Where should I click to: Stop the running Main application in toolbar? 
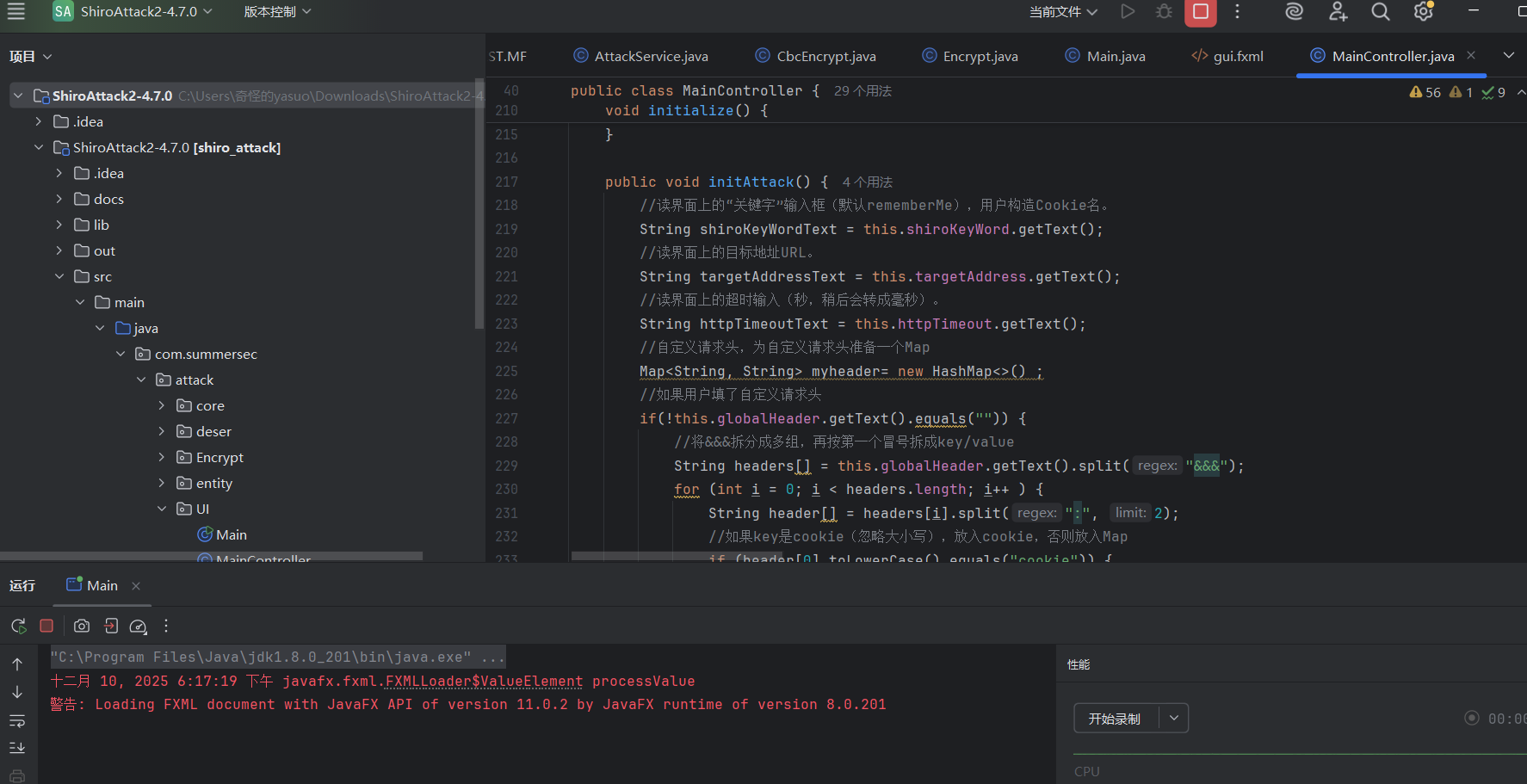pyautogui.click(x=1201, y=11)
